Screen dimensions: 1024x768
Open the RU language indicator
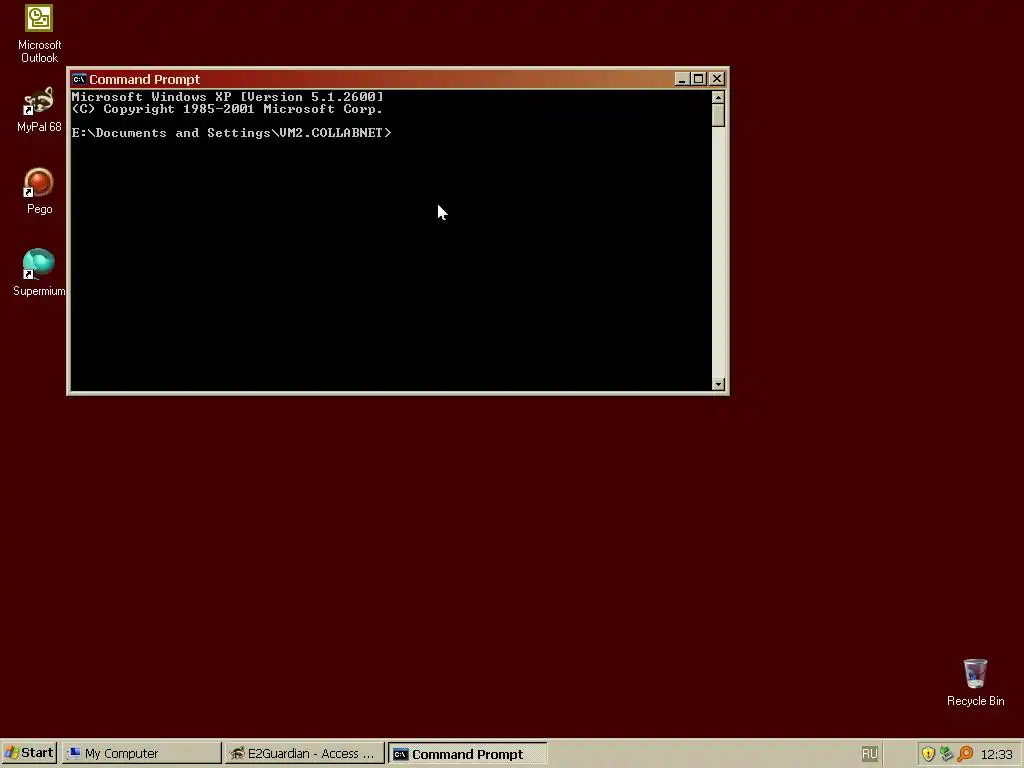pos(869,754)
